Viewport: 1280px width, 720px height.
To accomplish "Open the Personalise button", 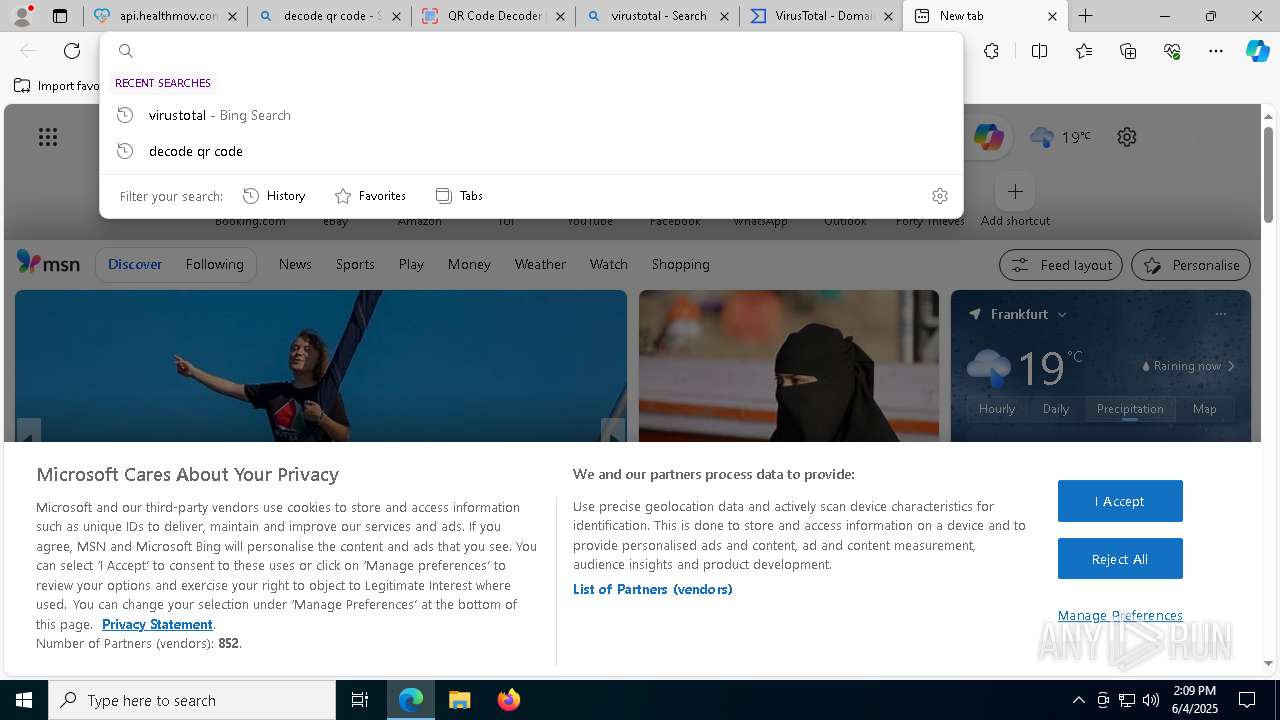I will [1191, 265].
